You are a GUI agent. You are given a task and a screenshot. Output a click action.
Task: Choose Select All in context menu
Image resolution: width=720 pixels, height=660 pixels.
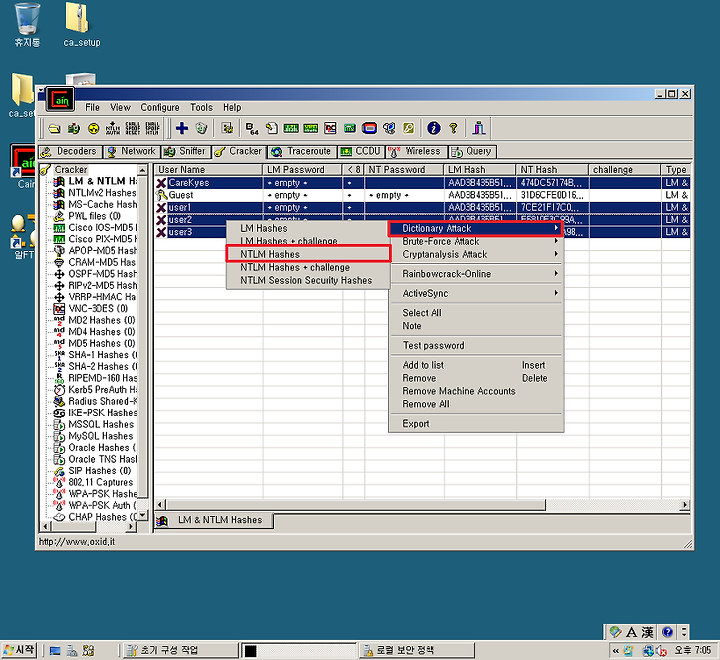[476, 313]
